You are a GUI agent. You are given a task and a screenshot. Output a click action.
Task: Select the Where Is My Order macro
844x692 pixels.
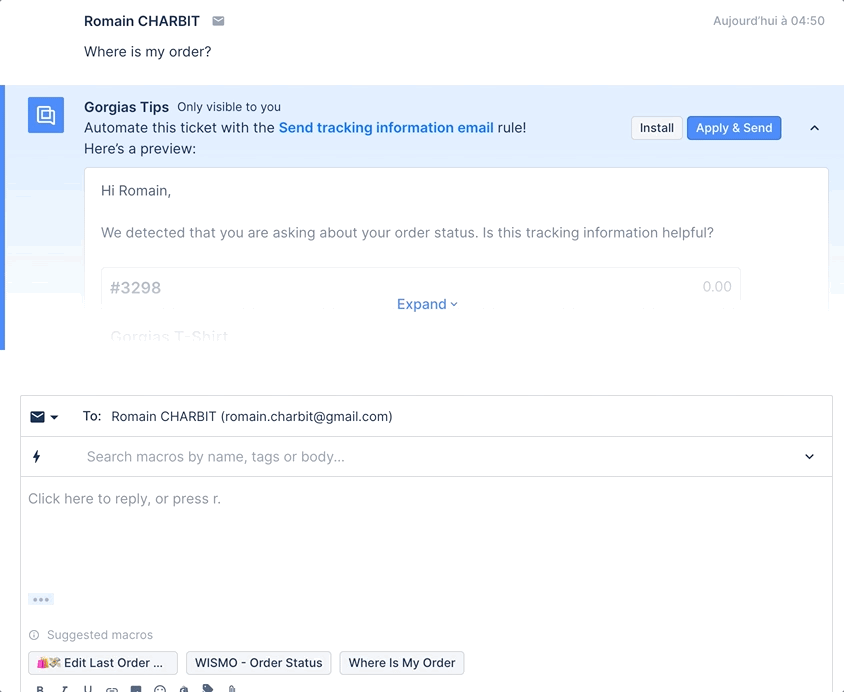(x=402, y=662)
